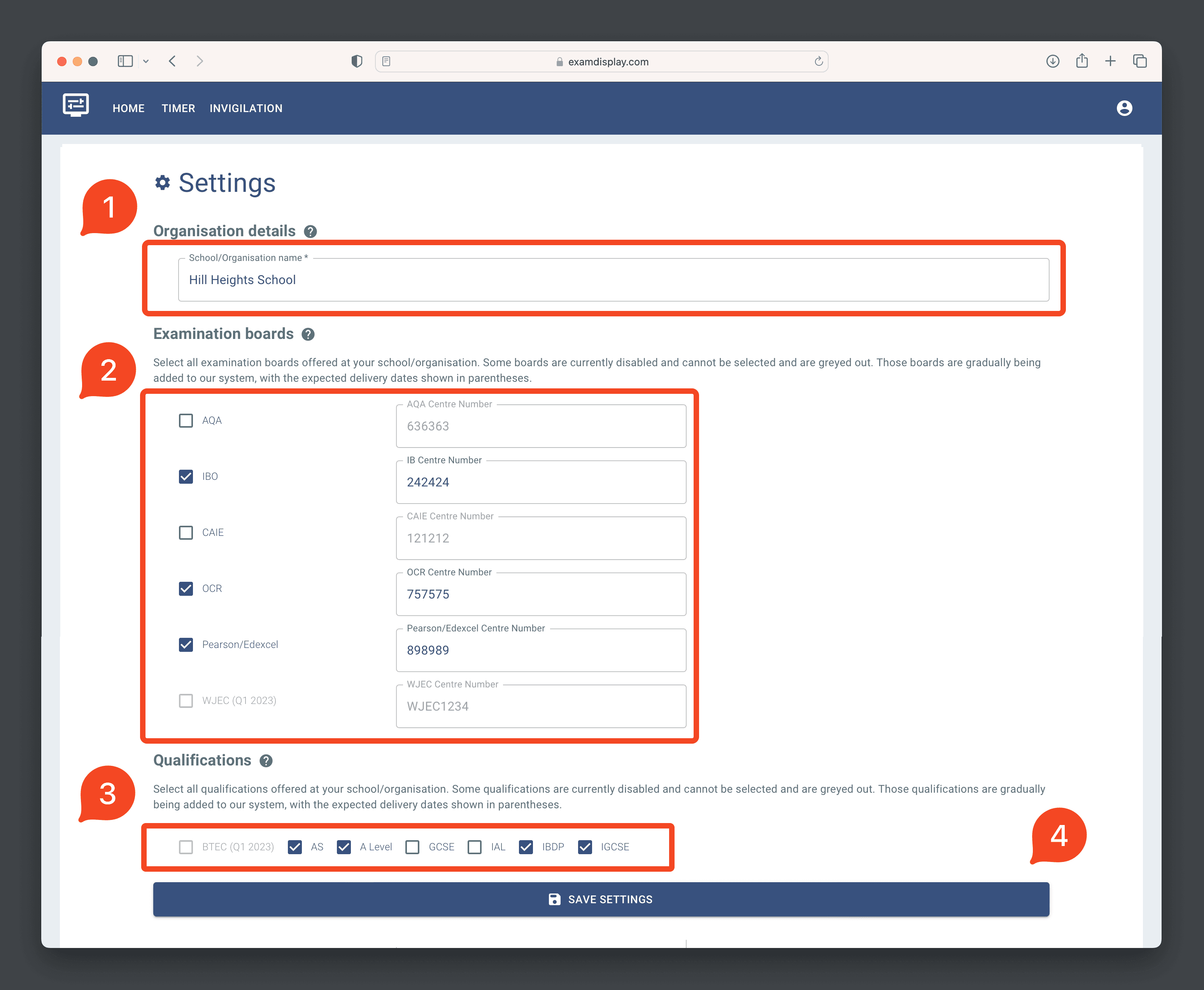Uncheck the OCR checkbox
Viewport: 1204px width, 990px height.
click(x=186, y=588)
